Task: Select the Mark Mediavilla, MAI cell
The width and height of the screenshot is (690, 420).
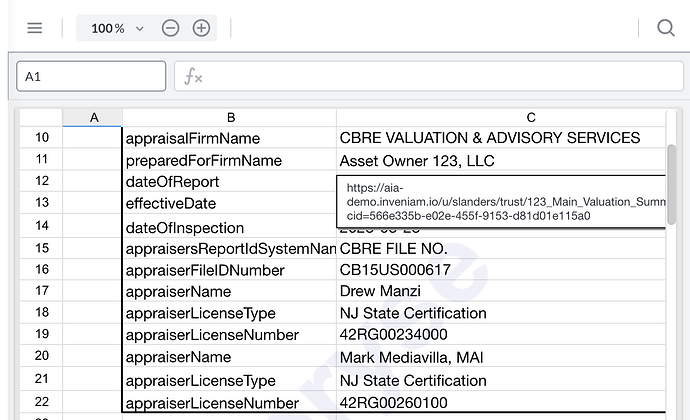Action: point(500,357)
